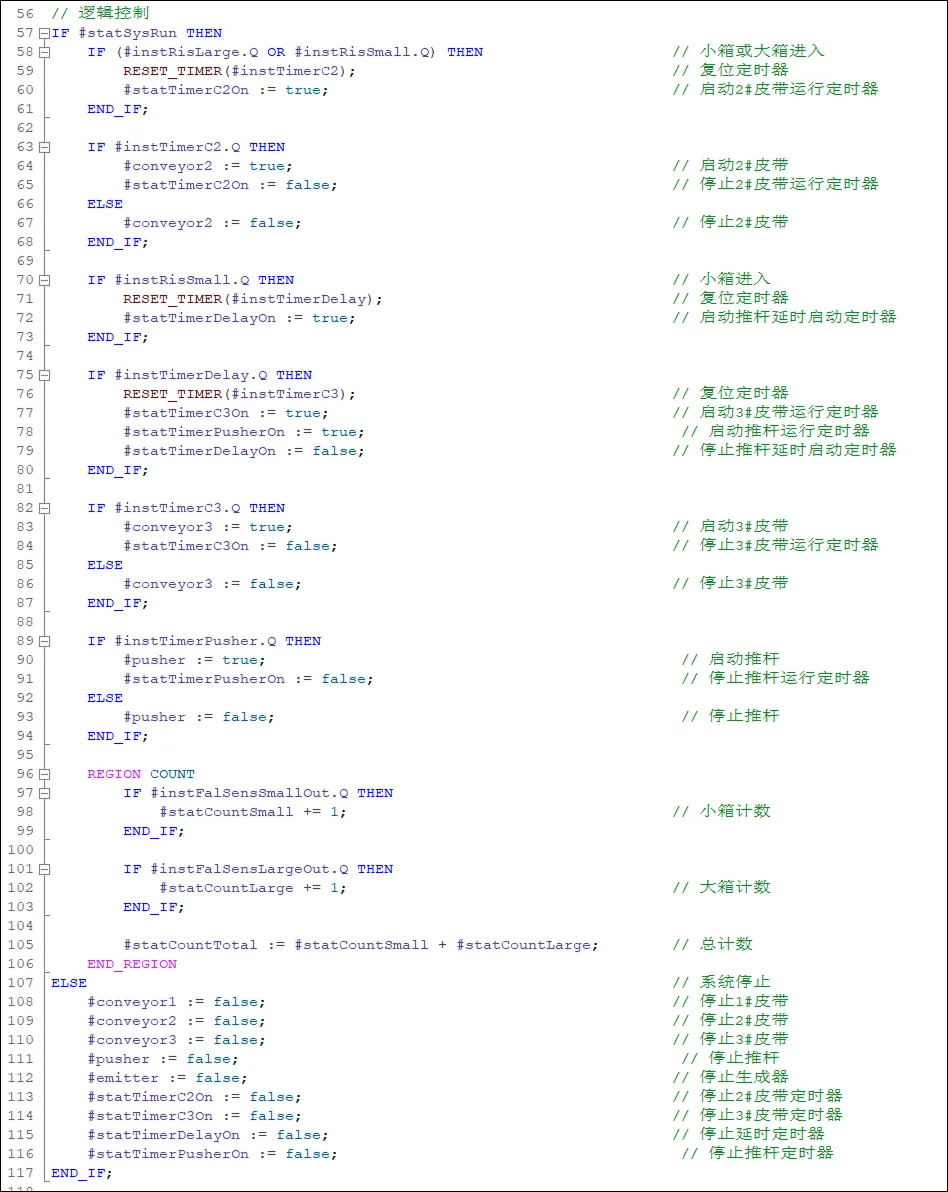Click '#statCountLarge += 1;' on line 102
948x1192 pixels.
[x=252, y=889]
